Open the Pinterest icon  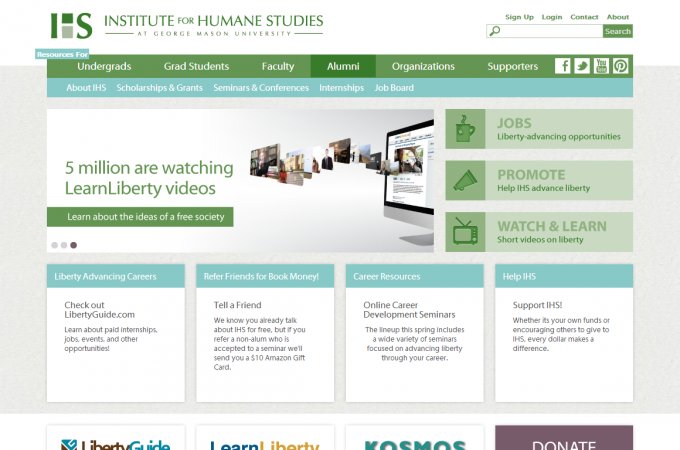621,66
